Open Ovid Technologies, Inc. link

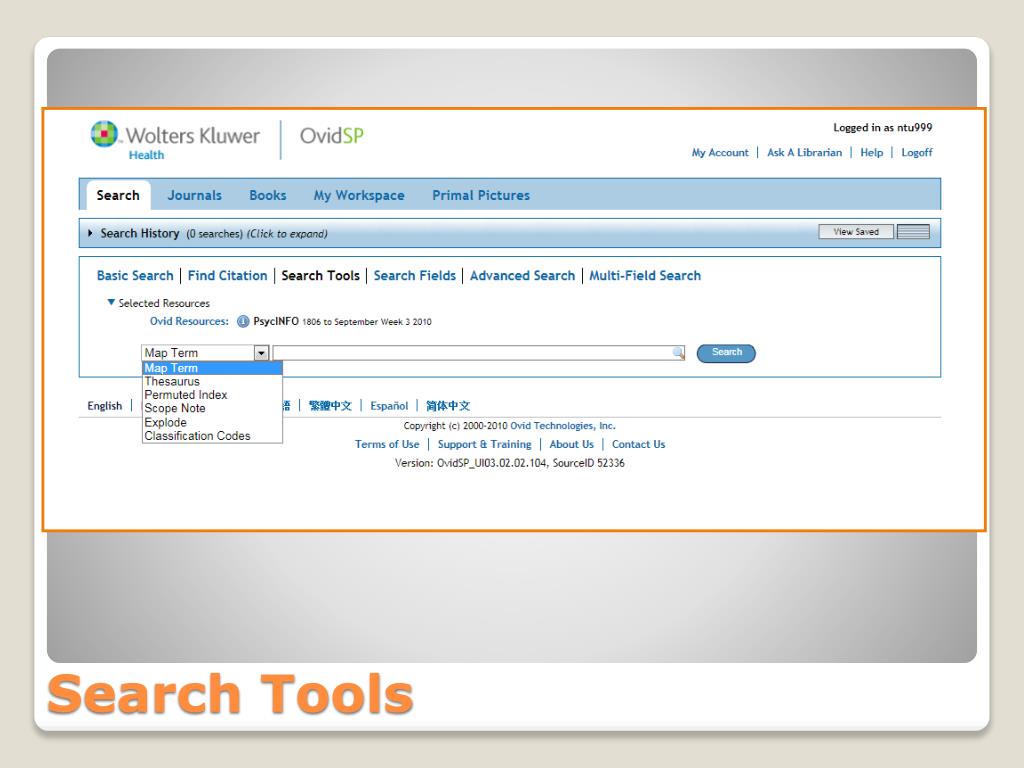[x=563, y=426]
